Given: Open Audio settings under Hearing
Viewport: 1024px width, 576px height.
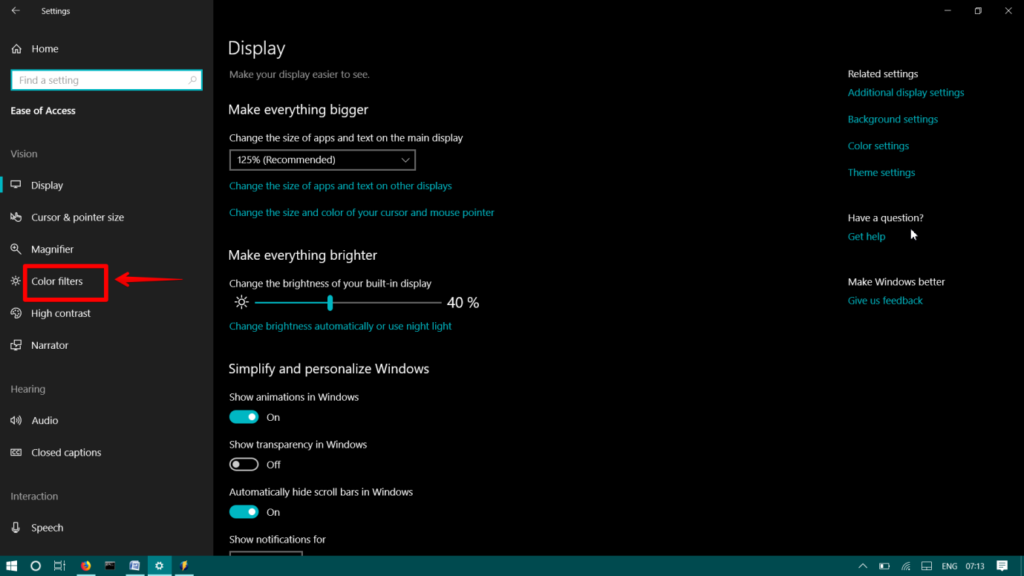Looking at the screenshot, I should pos(44,420).
